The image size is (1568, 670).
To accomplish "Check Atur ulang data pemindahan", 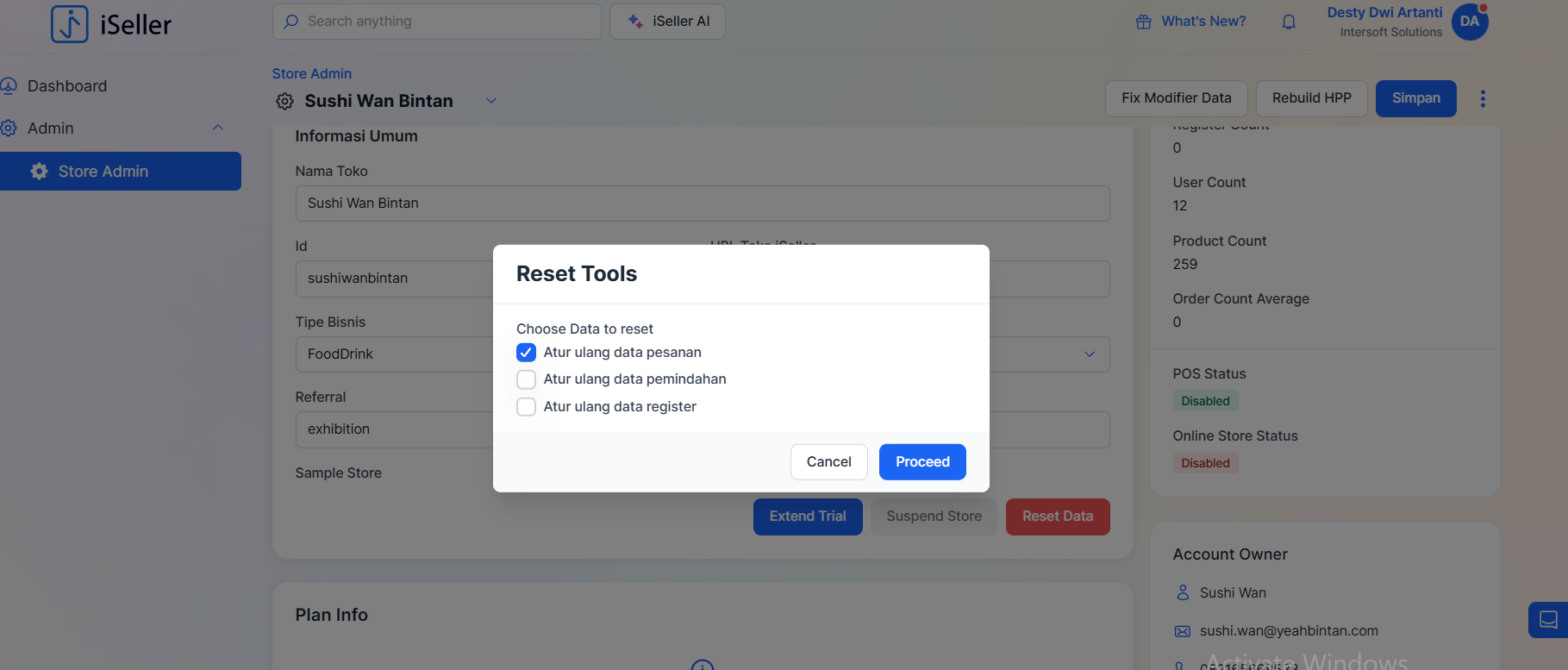I will [x=526, y=379].
